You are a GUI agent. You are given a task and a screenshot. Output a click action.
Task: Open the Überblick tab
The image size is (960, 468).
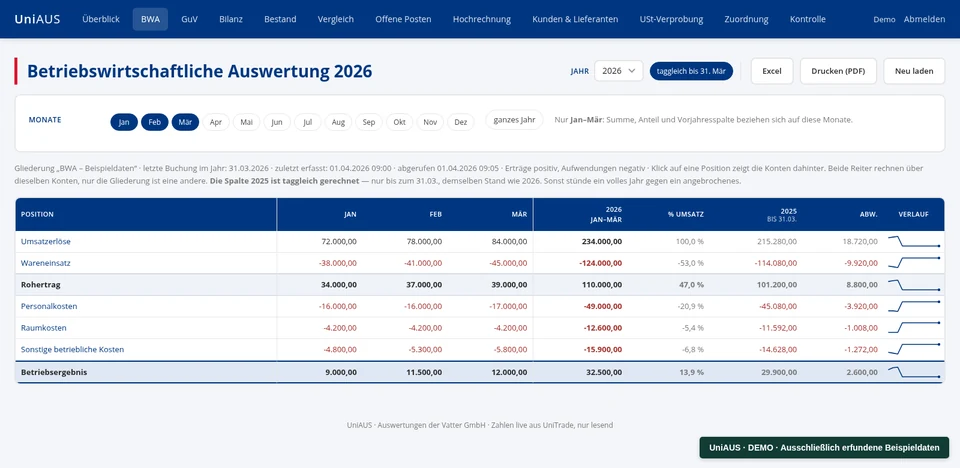tap(101, 19)
